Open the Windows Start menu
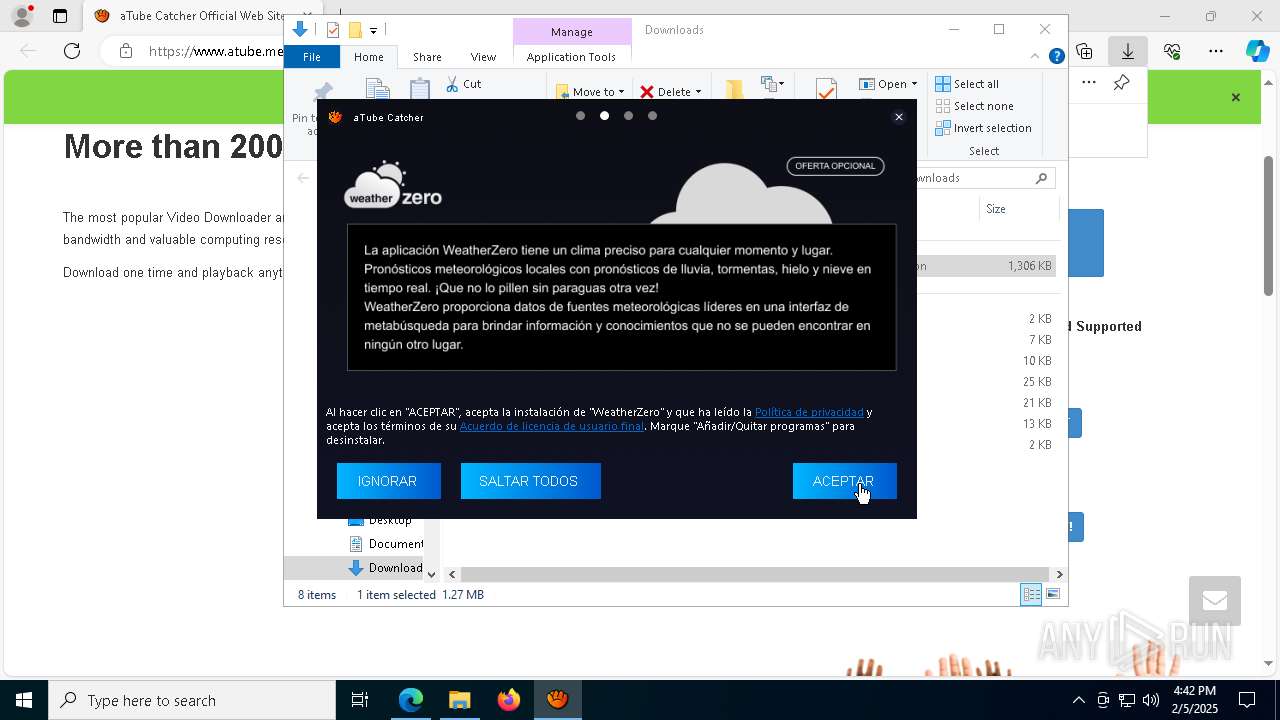 (x=24, y=700)
